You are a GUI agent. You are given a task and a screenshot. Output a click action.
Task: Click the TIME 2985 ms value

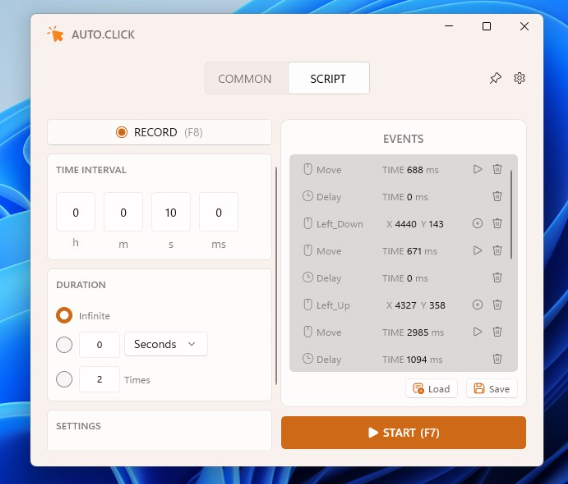coord(413,332)
